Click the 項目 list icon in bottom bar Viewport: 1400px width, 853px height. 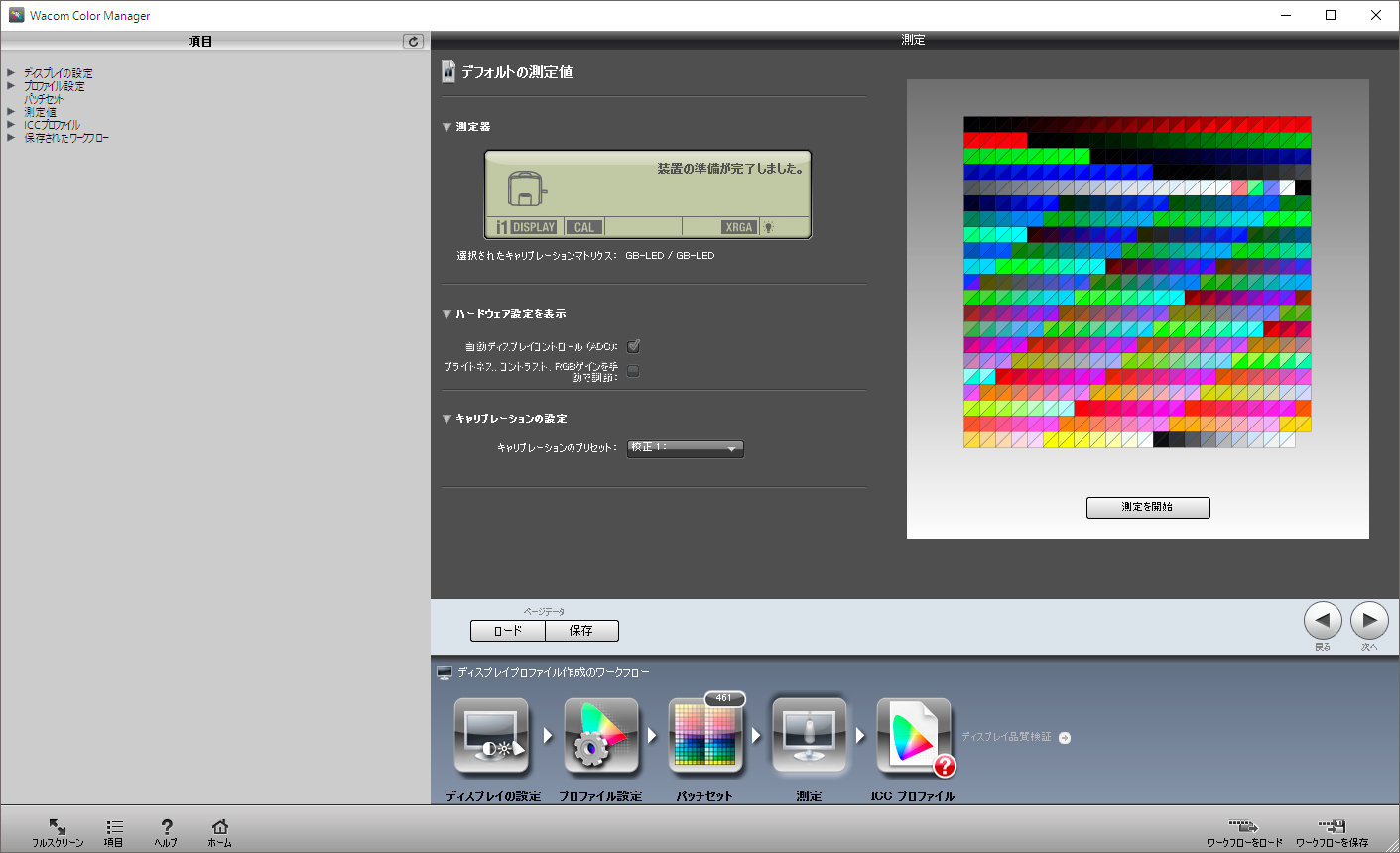point(114,826)
